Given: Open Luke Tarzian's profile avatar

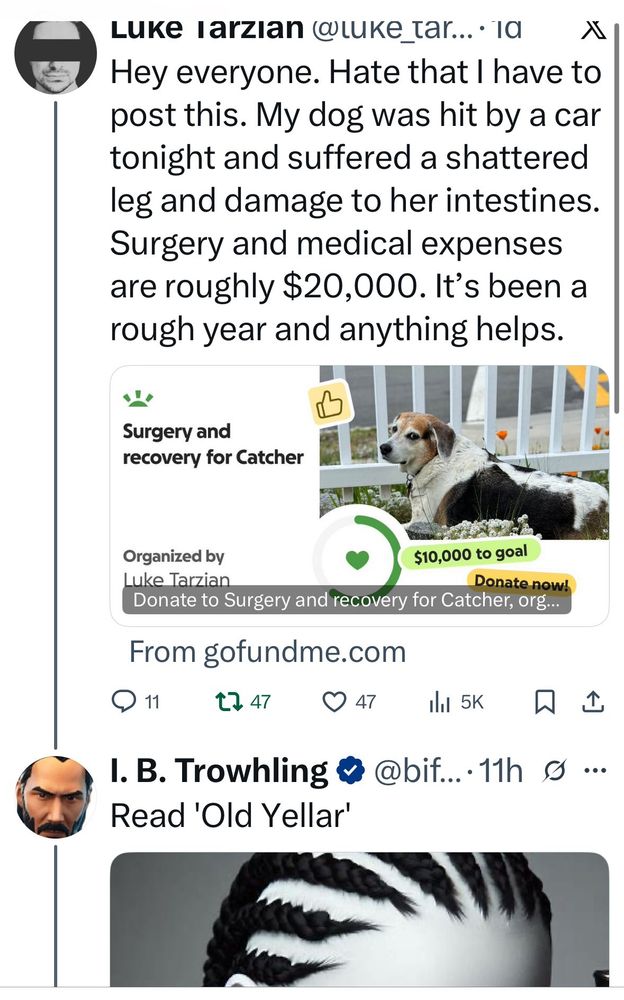Looking at the screenshot, I should tap(55, 55).
